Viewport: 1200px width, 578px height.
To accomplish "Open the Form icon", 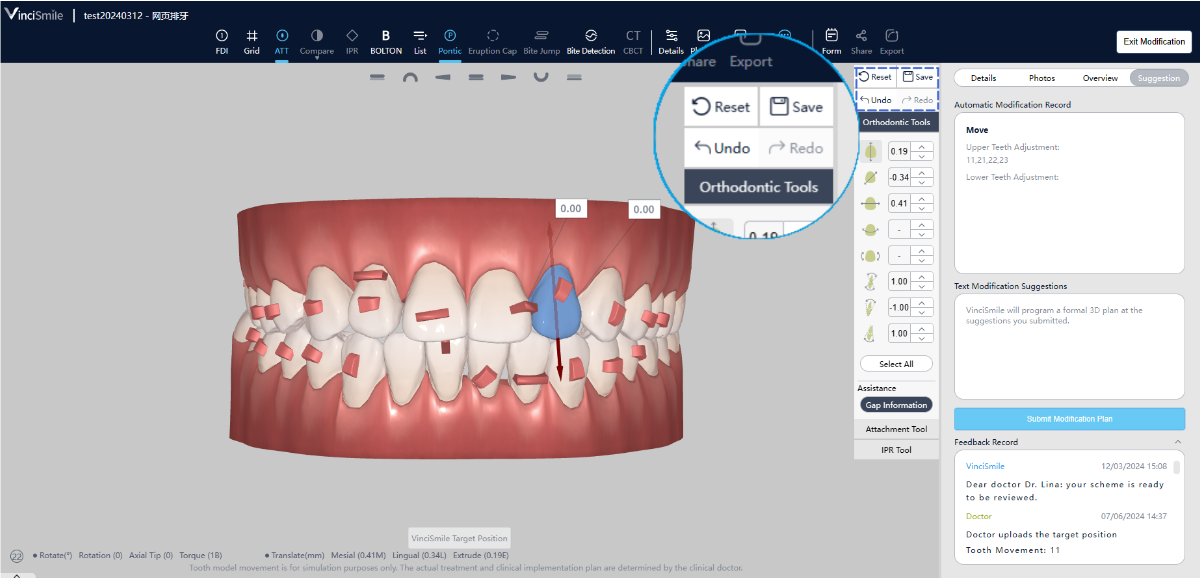I will [x=831, y=41].
